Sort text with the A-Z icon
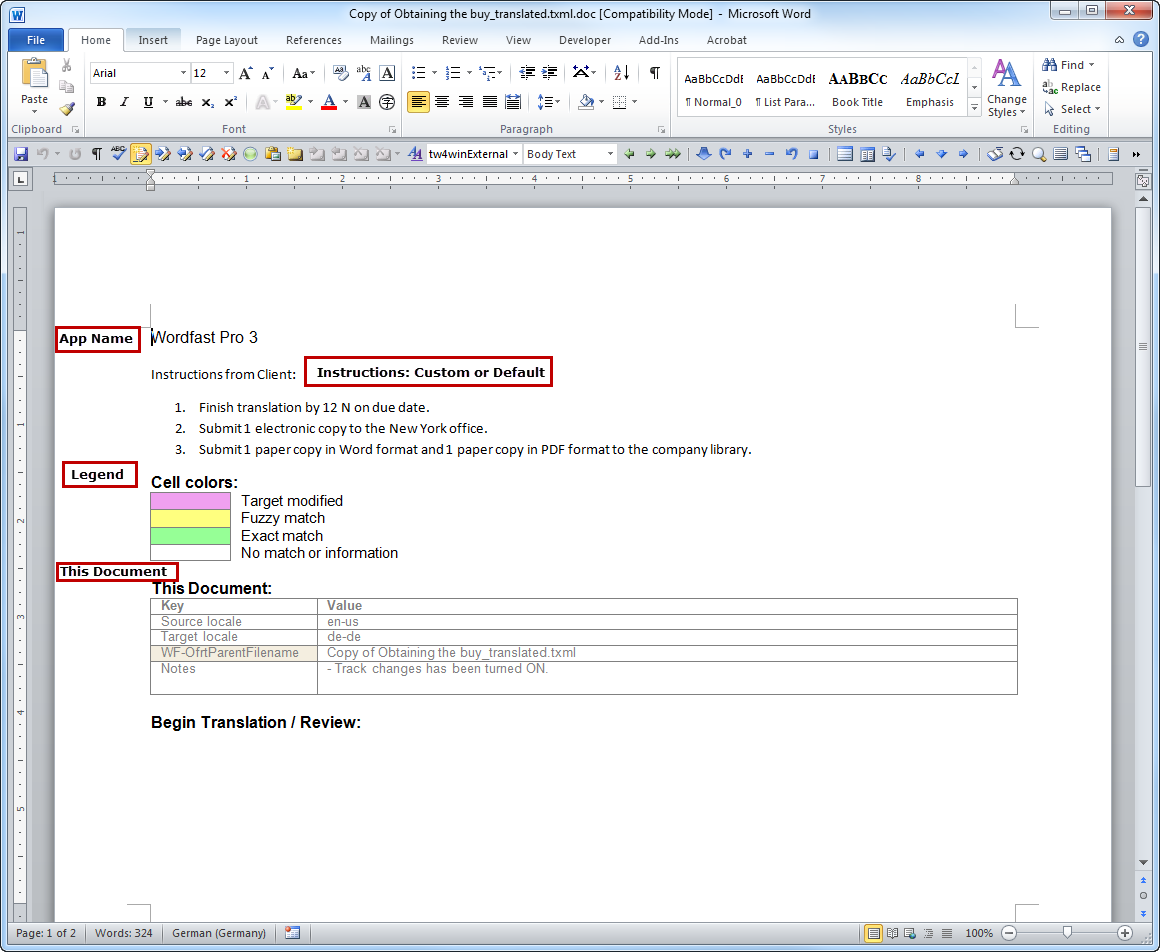The width and height of the screenshot is (1160, 952). pyautogui.click(x=621, y=72)
